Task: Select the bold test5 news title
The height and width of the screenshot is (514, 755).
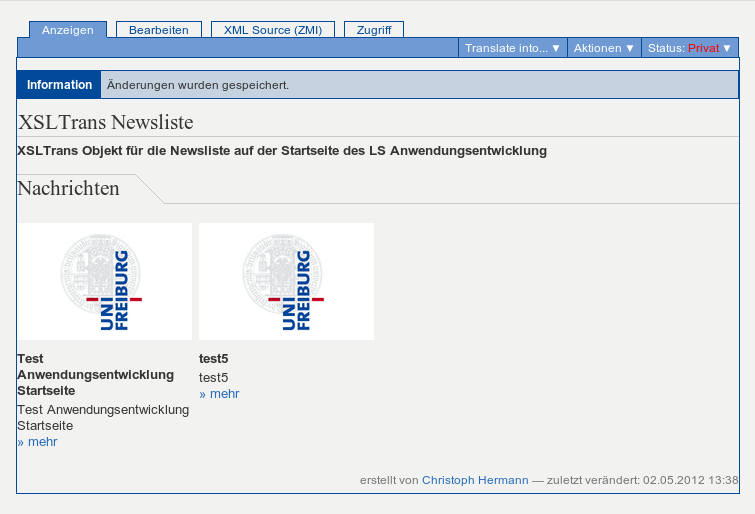Action: (x=213, y=359)
